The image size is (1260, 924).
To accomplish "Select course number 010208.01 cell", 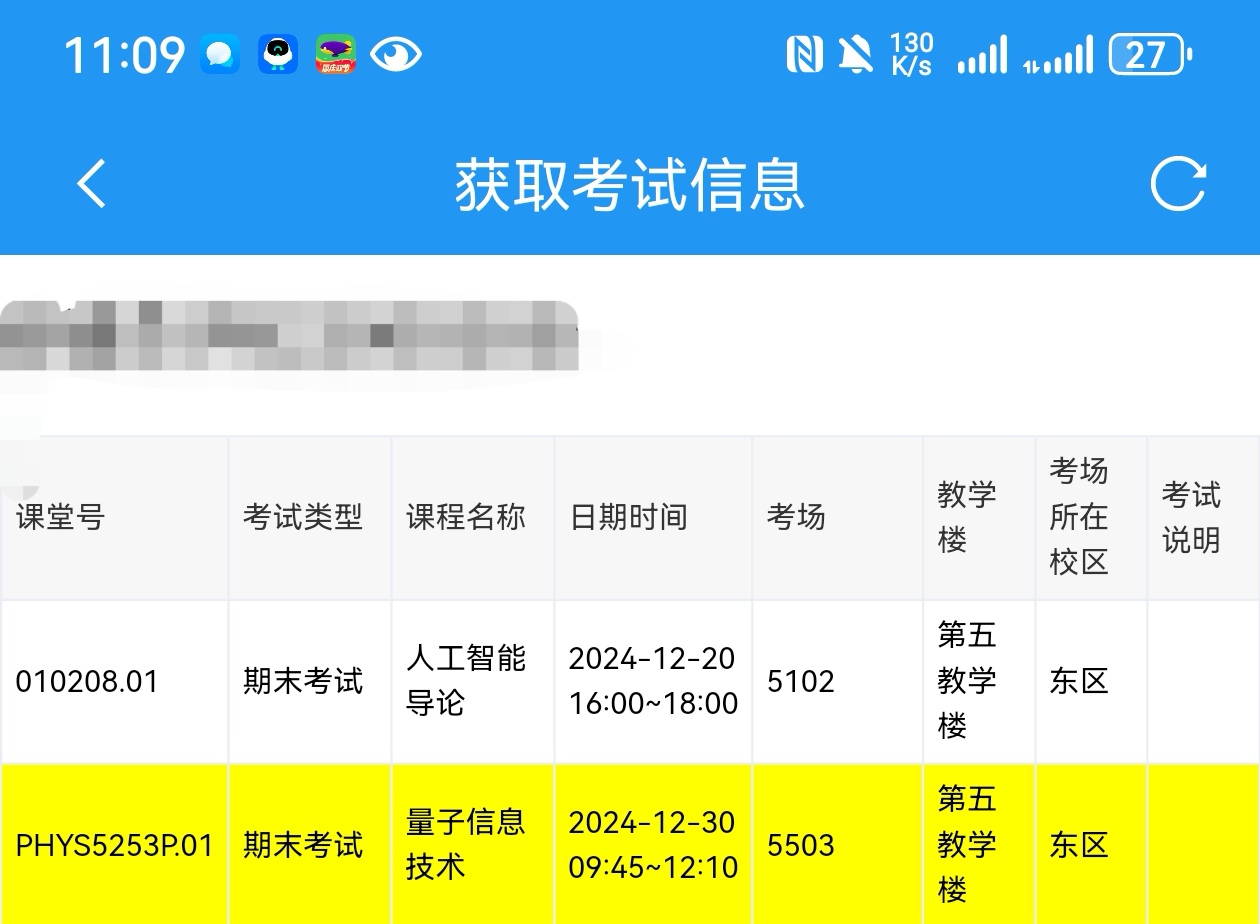I will point(87,682).
